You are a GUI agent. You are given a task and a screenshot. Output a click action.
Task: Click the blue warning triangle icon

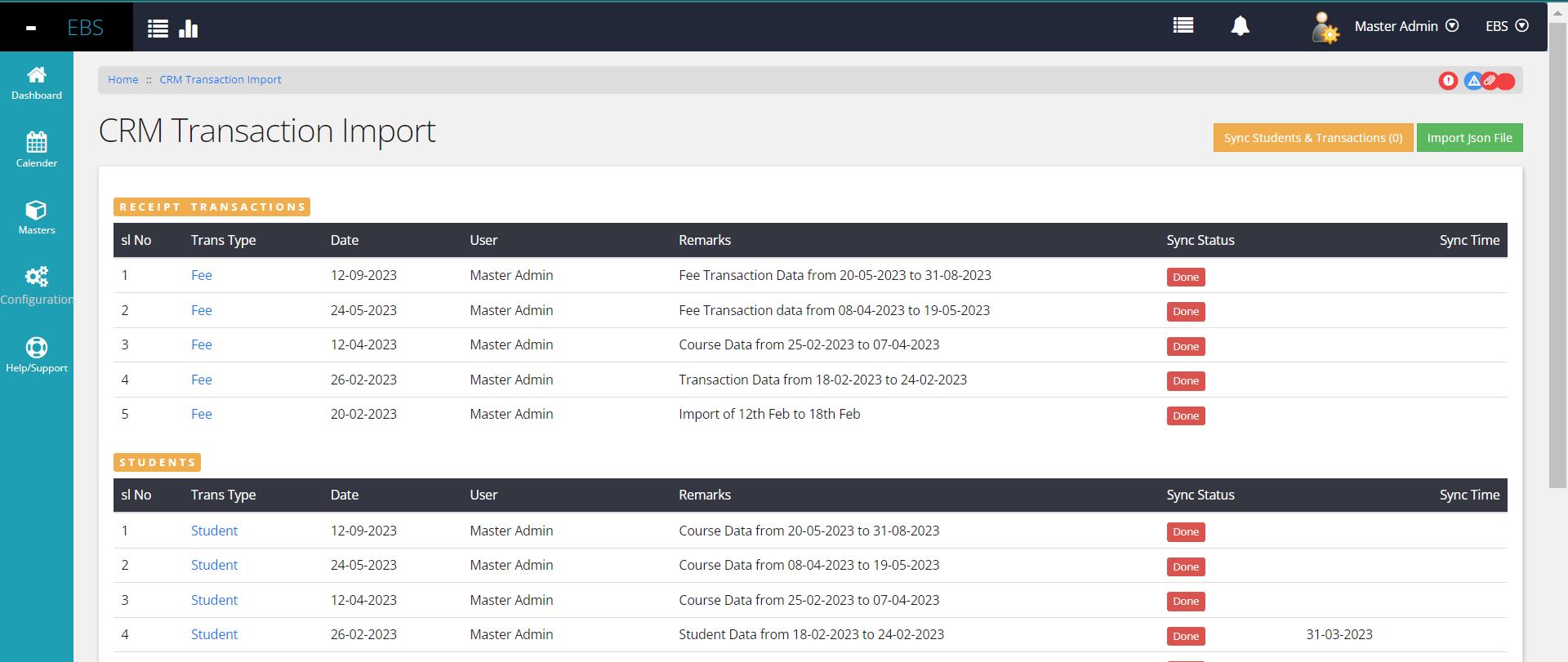[x=1472, y=81]
